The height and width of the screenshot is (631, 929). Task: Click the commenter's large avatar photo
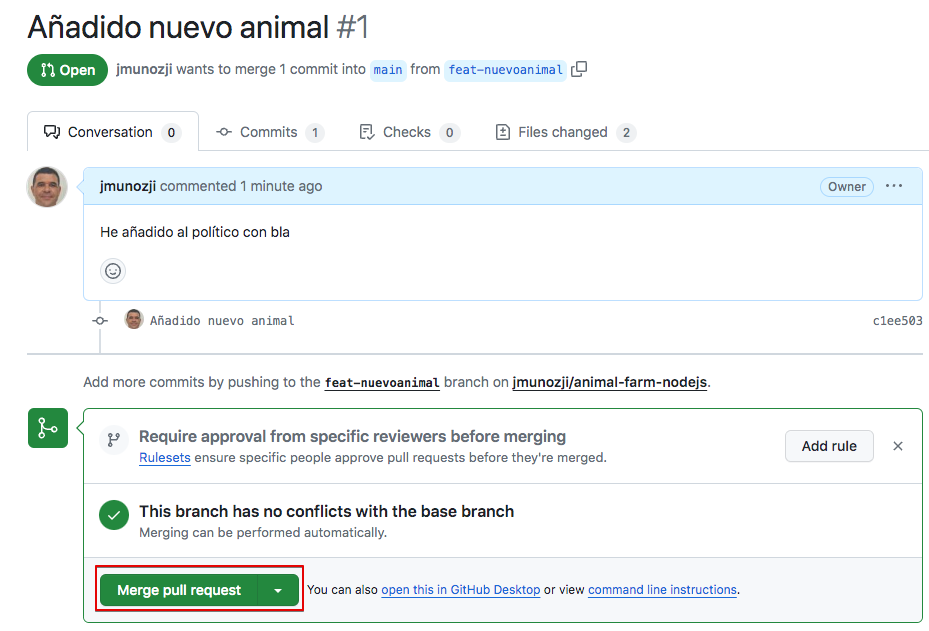click(x=47, y=187)
